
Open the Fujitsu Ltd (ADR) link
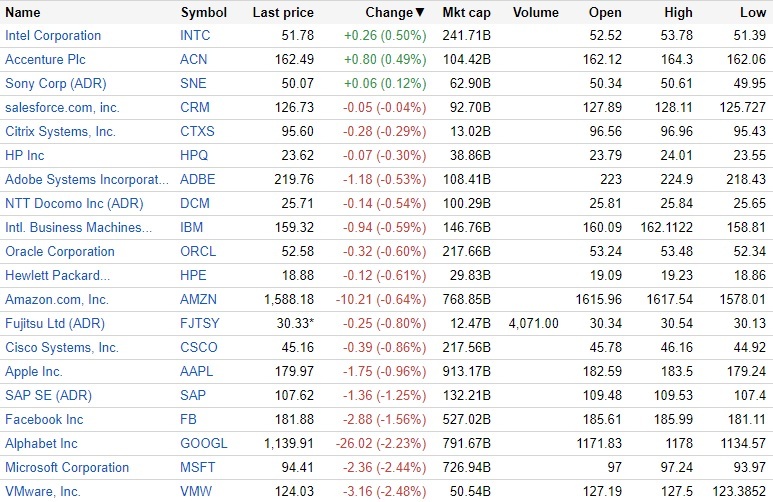(x=55, y=324)
